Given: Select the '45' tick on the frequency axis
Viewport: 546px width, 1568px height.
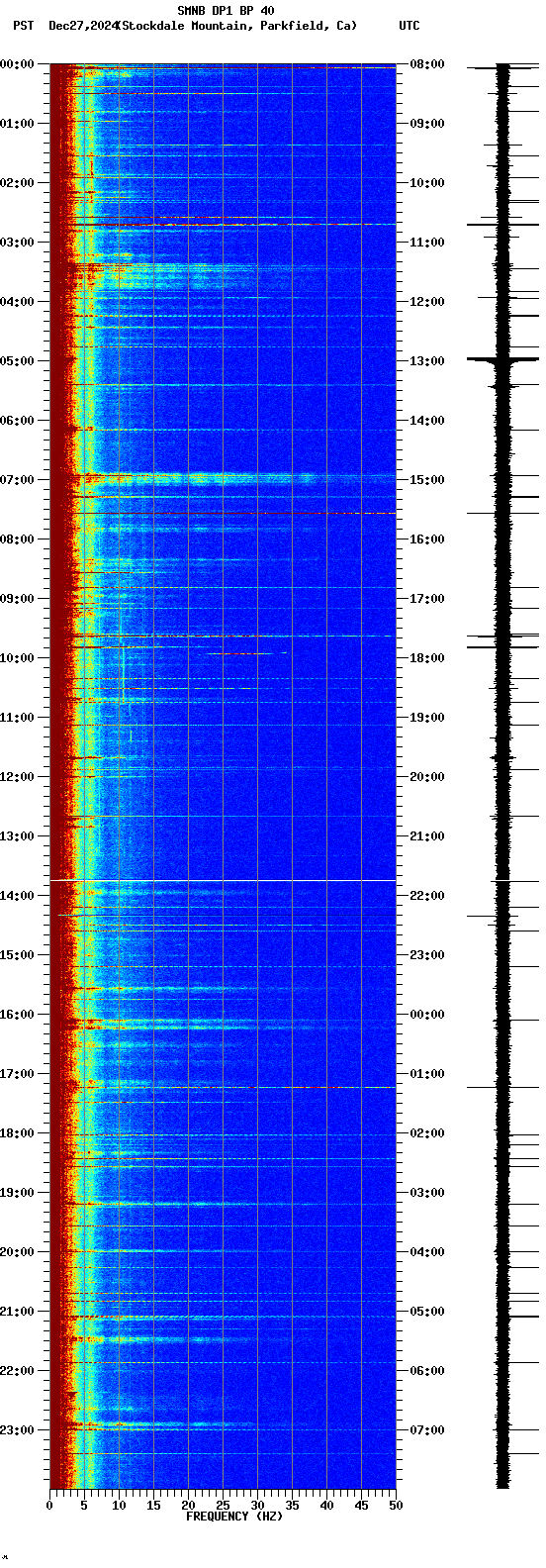Looking at the screenshot, I should point(361,1506).
